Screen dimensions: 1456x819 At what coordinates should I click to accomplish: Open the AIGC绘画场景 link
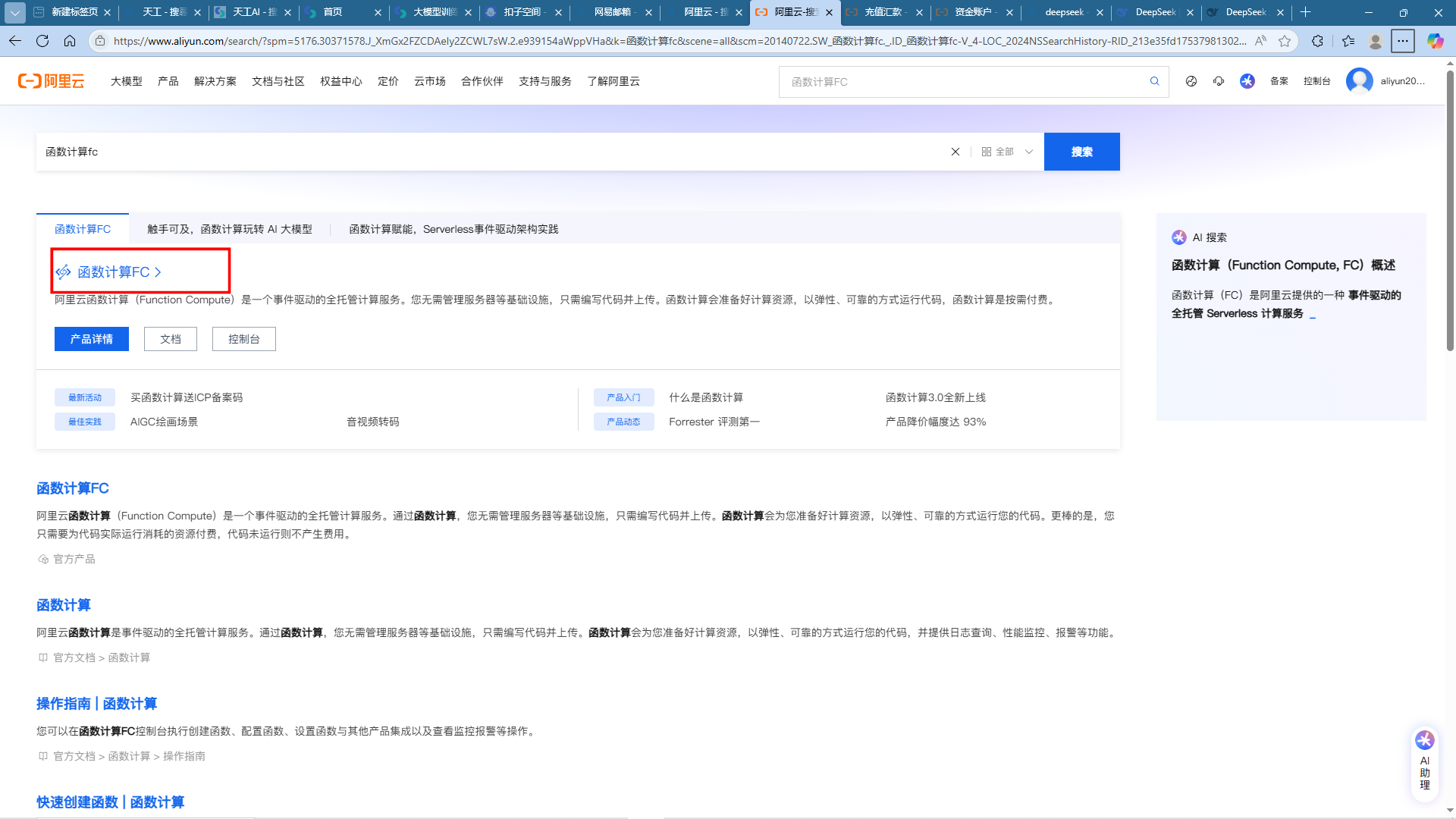click(x=164, y=422)
